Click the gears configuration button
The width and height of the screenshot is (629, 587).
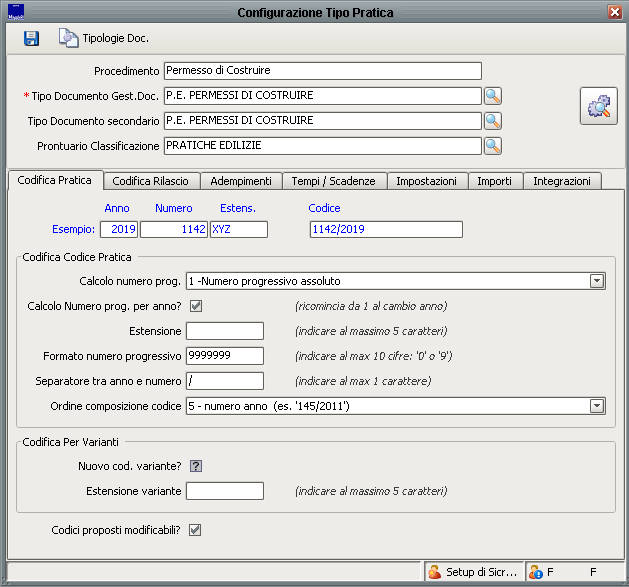pos(598,106)
